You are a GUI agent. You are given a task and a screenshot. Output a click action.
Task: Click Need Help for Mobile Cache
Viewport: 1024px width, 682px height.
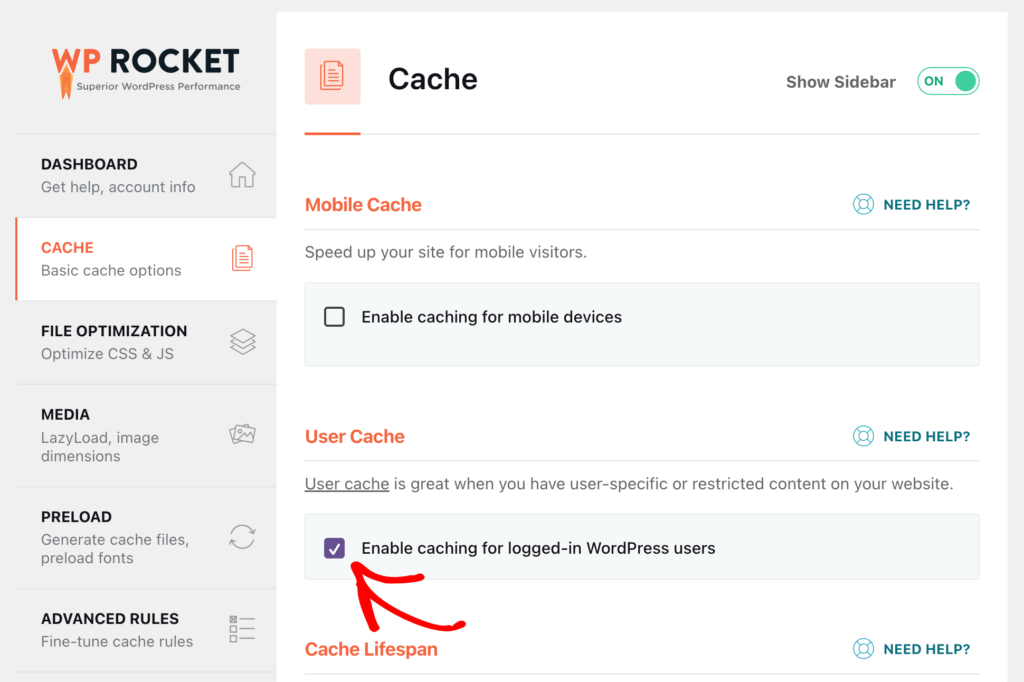point(926,204)
